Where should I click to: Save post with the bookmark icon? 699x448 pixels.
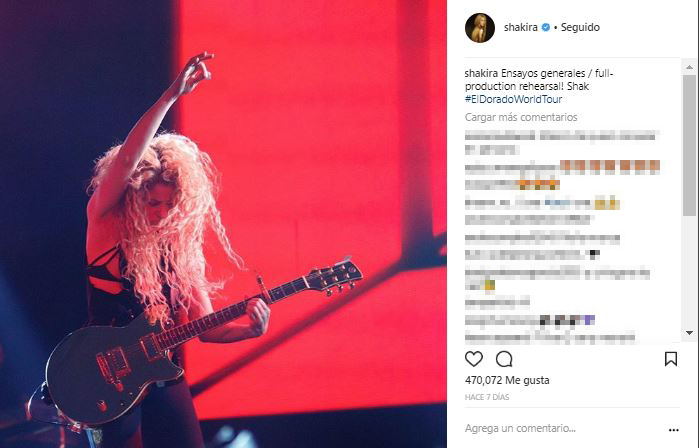(671, 359)
